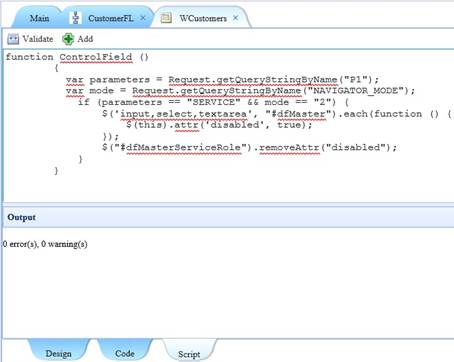The width and height of the screenshot is (454, 362).
Task: Place cursor on function ControlField line
Action: pyautogui.click(x=77, y=57)
